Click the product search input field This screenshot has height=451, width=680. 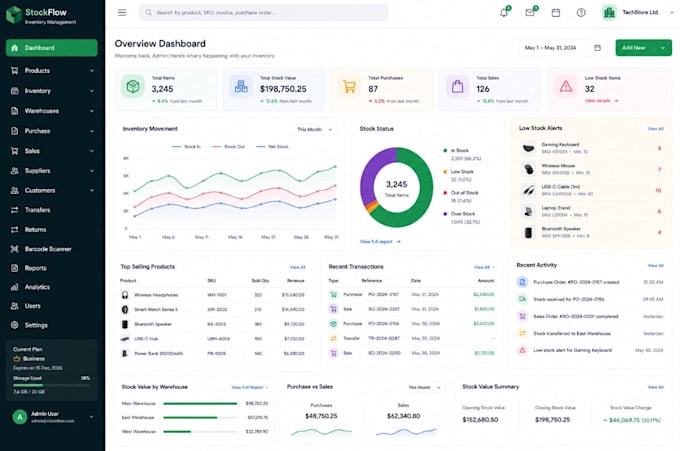click(263, 13)
